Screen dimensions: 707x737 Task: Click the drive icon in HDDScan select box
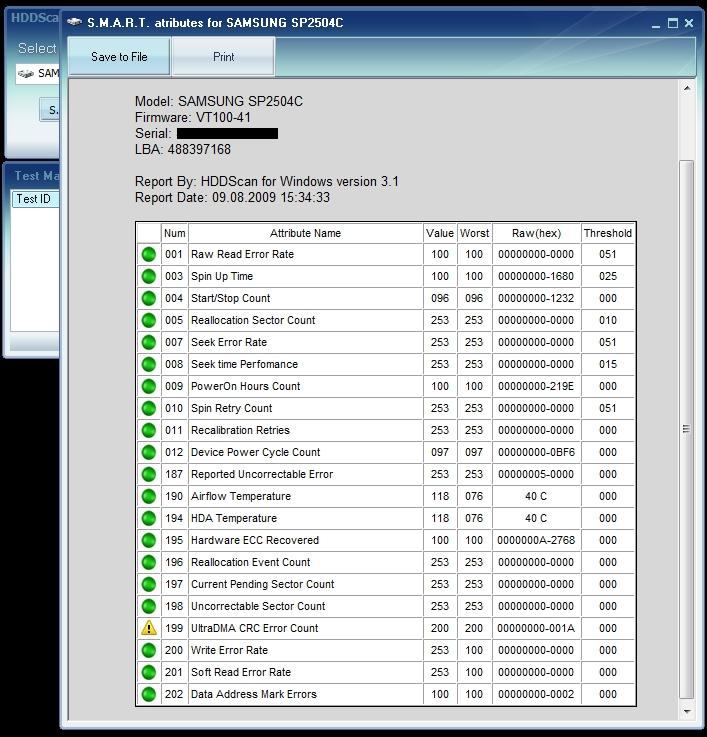pos(26,74)
